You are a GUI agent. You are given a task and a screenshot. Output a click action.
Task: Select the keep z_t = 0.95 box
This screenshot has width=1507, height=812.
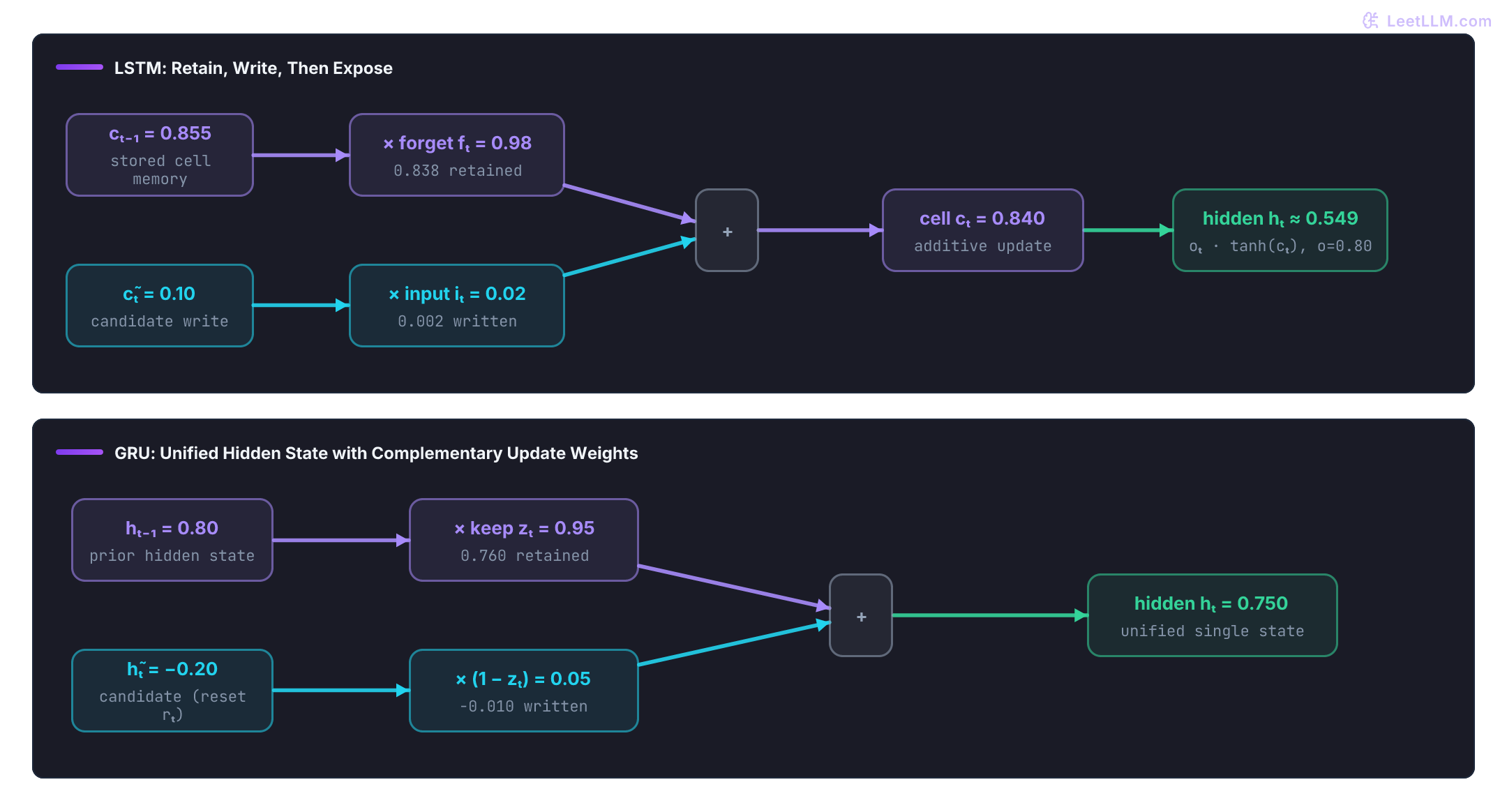point(524,540)
